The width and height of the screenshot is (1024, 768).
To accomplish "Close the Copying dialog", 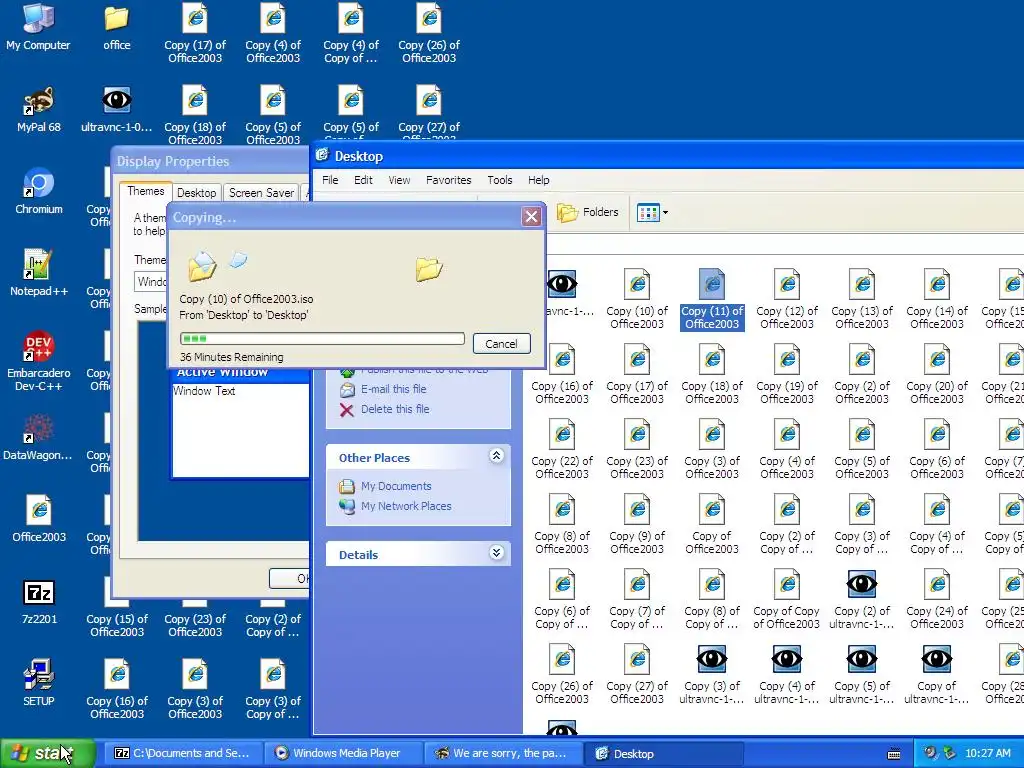I will pyautogui.click(x=532, y=217).
